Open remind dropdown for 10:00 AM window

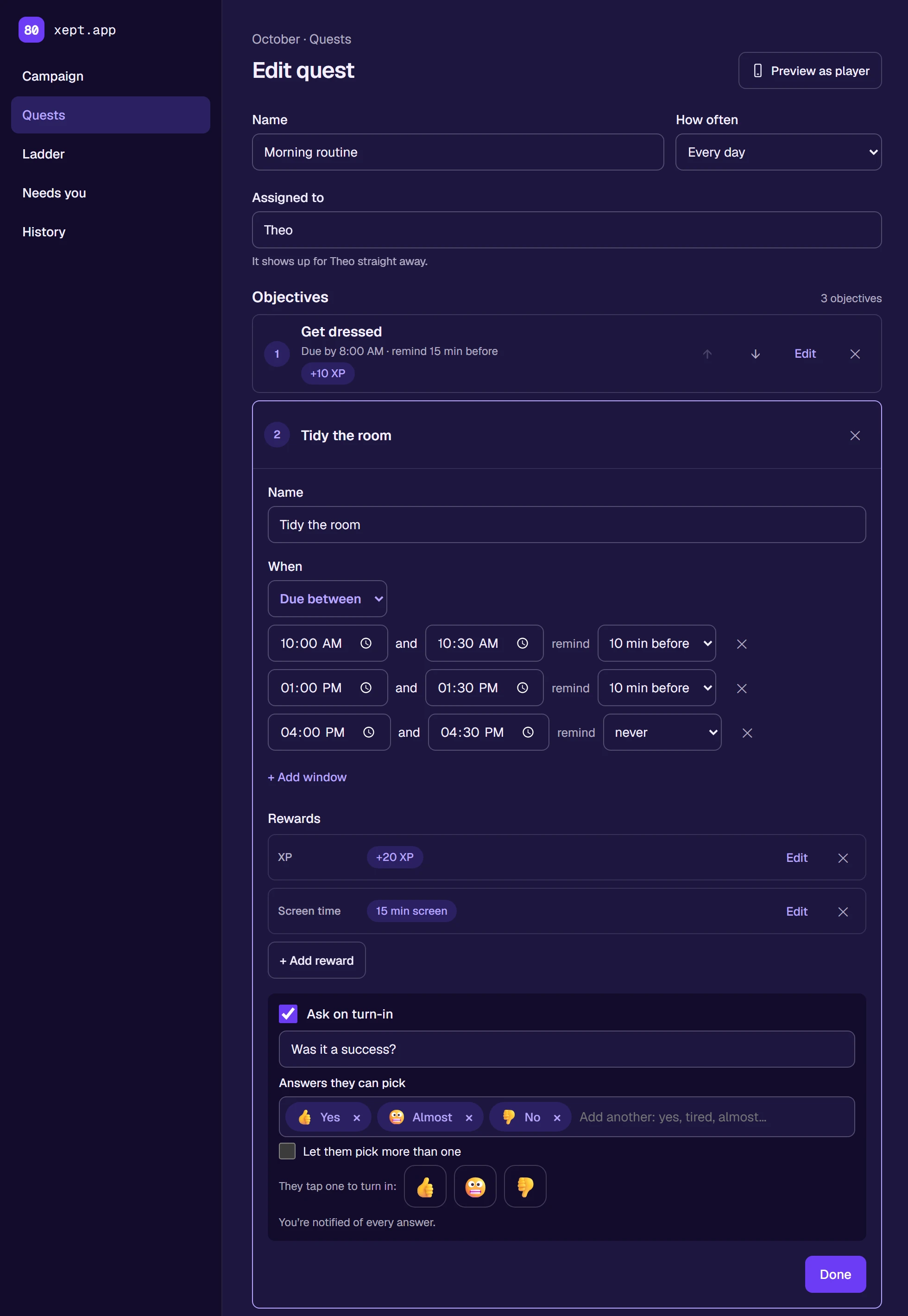click(x=656, y=643)
